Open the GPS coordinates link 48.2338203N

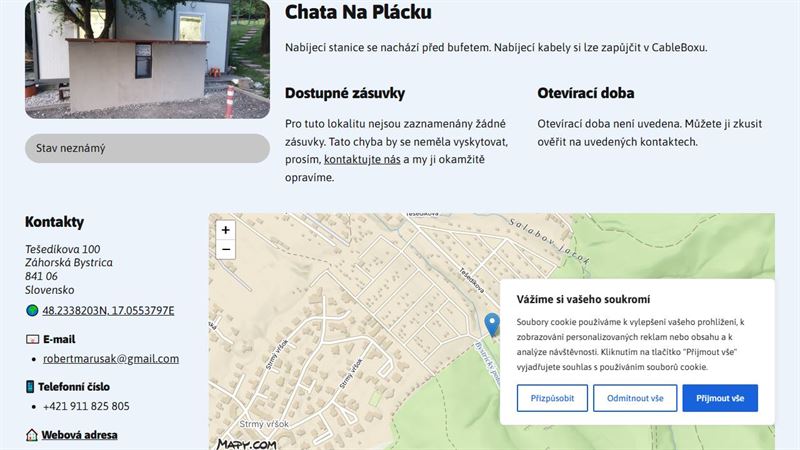pos(108,310)
